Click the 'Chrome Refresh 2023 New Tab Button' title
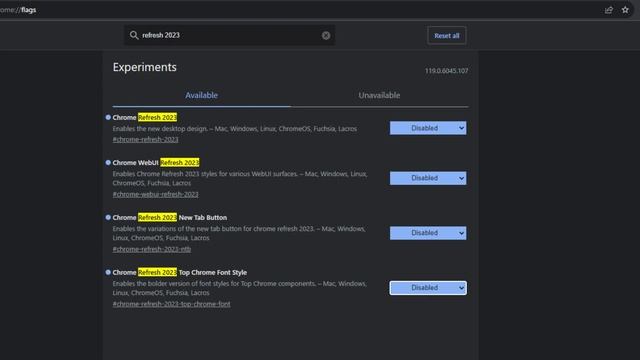640x360 pixels. click(170, 218)
